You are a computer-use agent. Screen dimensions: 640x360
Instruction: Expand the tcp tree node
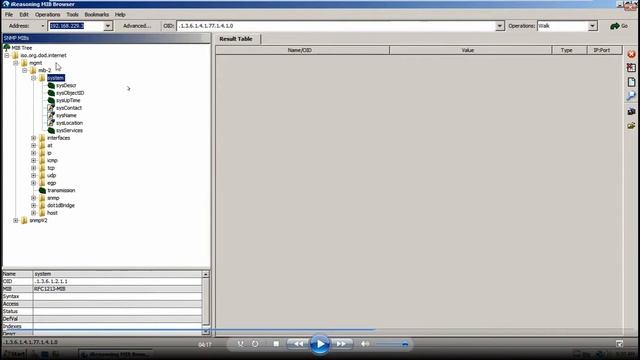[33, 168]
